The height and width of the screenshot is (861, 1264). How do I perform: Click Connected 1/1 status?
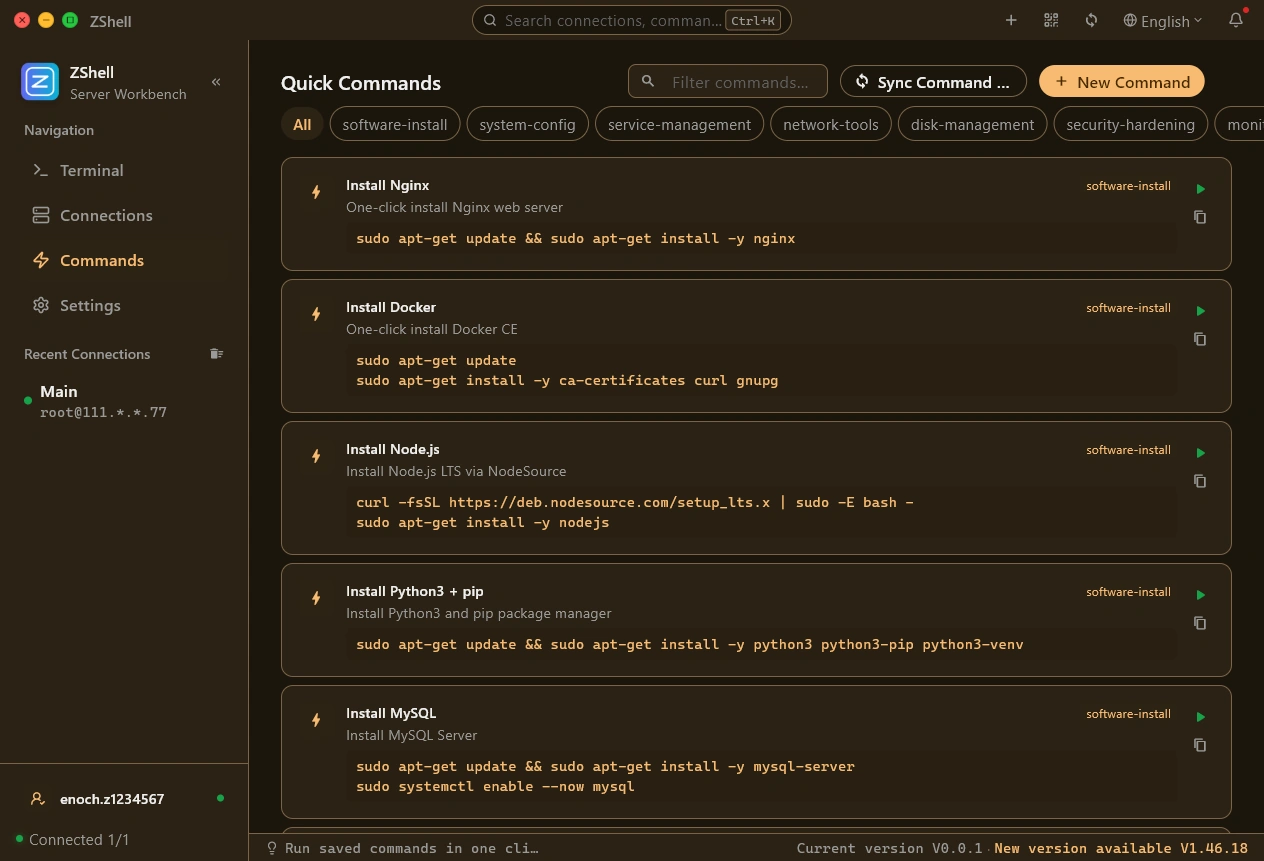coord(73,840)
